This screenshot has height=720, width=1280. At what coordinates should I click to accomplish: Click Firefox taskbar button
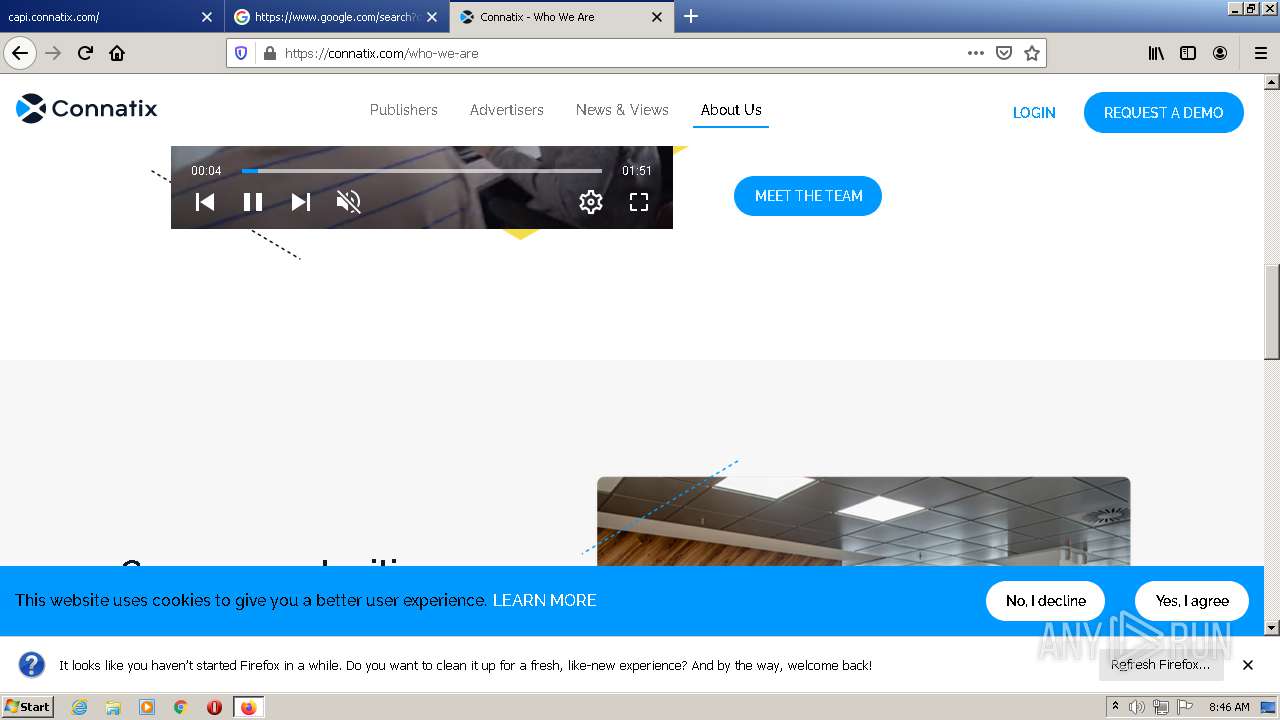[248, 707]
